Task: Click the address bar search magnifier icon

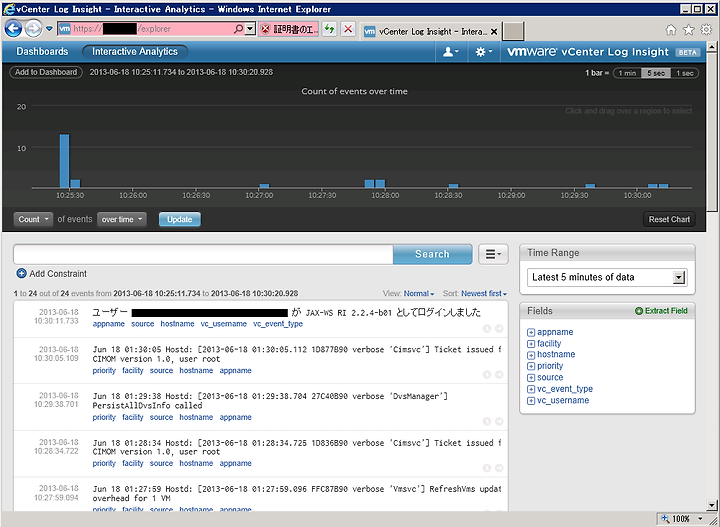Action: (238, 29)
